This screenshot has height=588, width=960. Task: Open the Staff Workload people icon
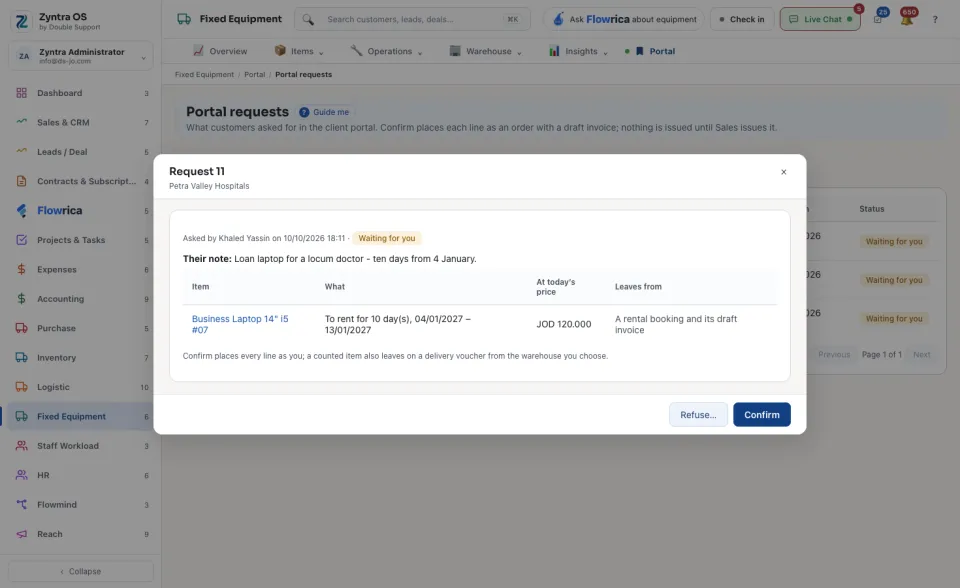tap(21, 445)
